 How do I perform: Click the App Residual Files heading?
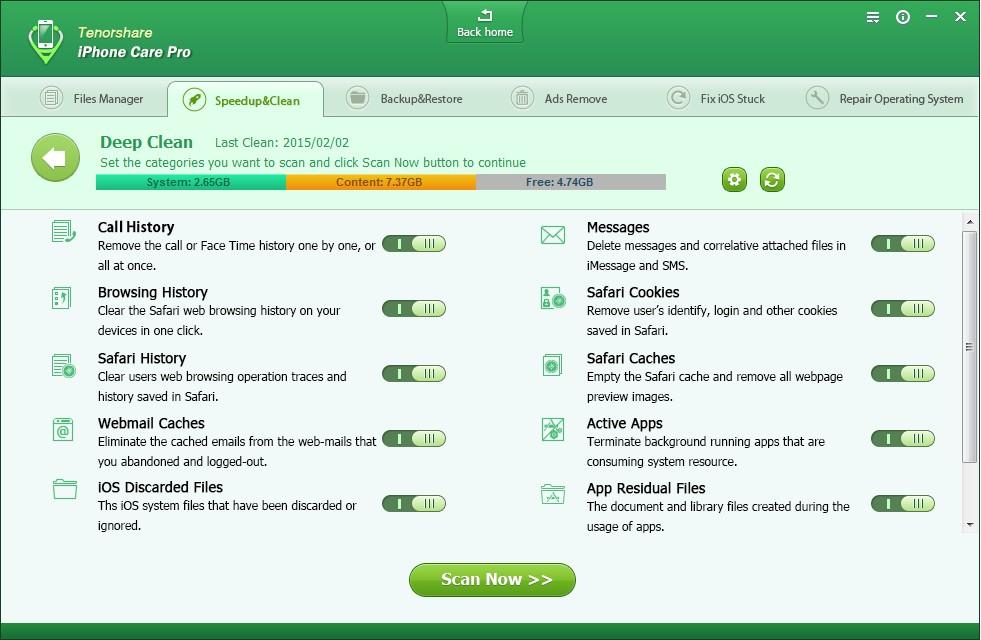tap(646, 488)
